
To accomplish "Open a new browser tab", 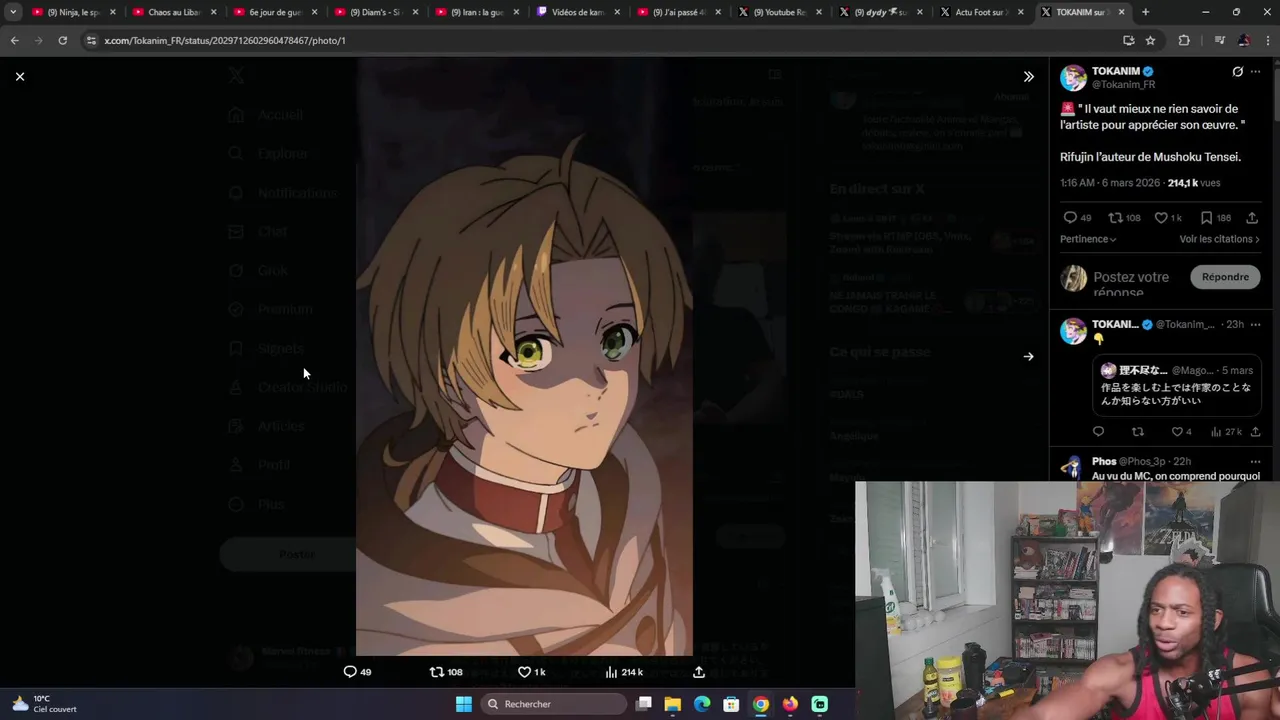I will (x=1145, y=12).
